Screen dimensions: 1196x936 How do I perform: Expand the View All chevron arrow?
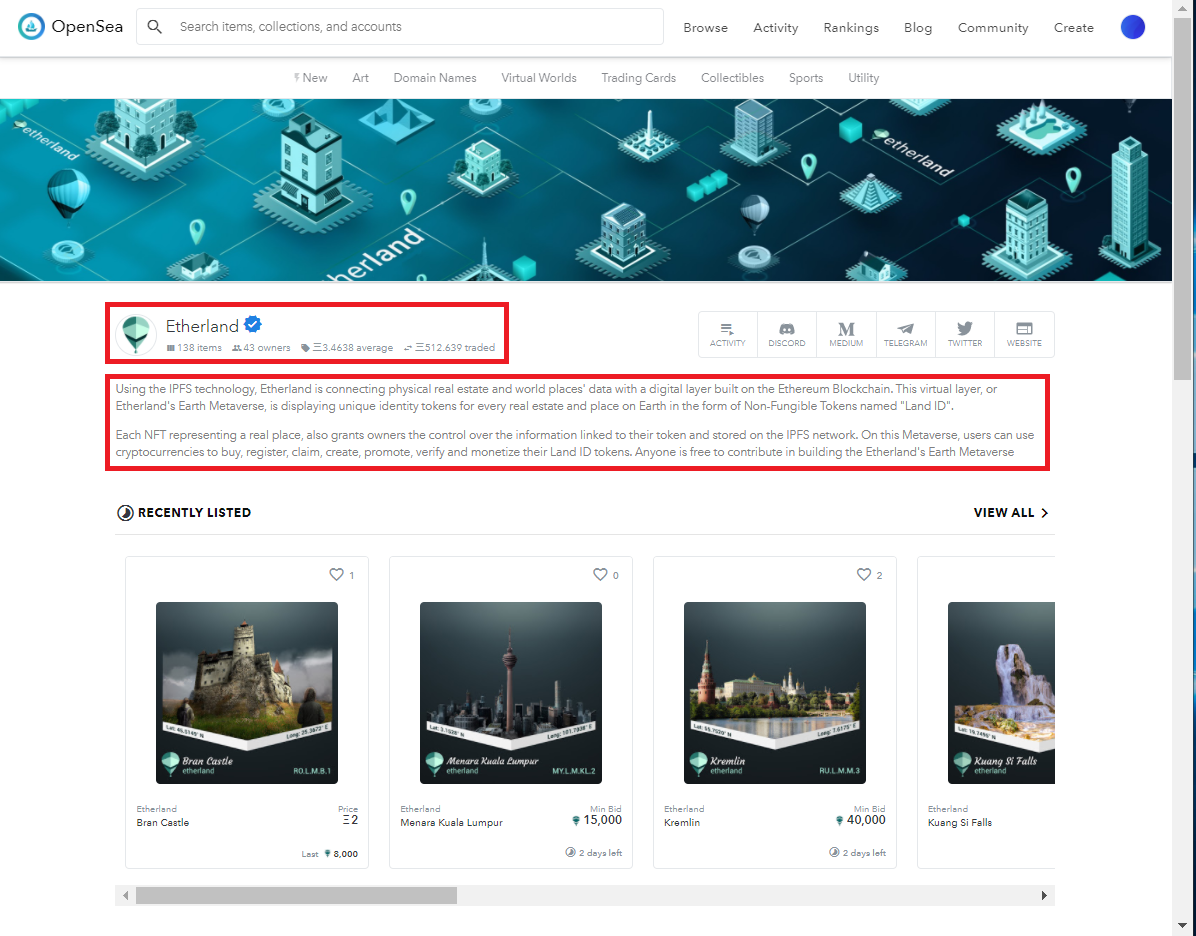click(x=1045, y=513)
